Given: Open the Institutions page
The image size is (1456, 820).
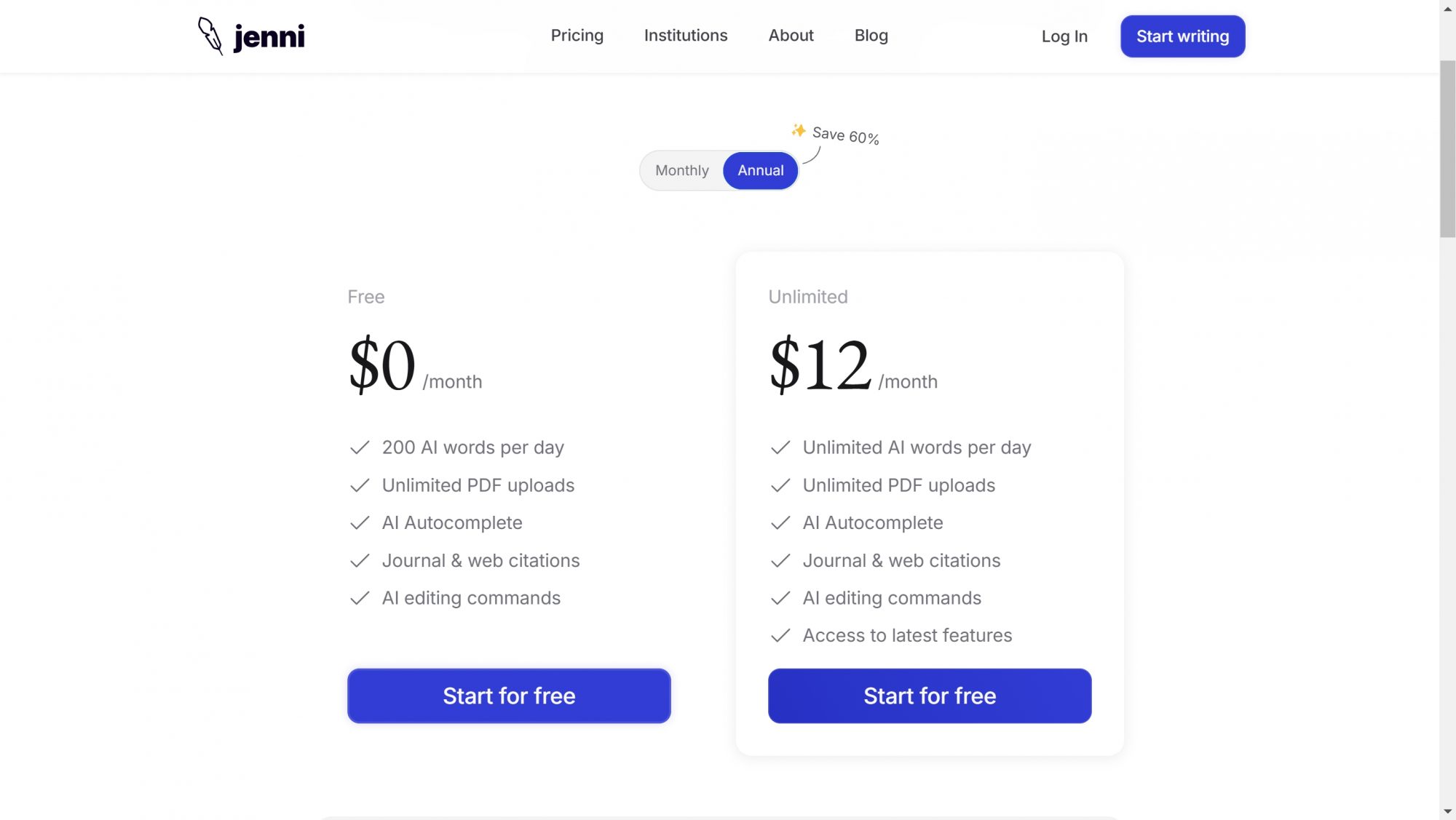Looking at the screenshot, I should (685, 36).
